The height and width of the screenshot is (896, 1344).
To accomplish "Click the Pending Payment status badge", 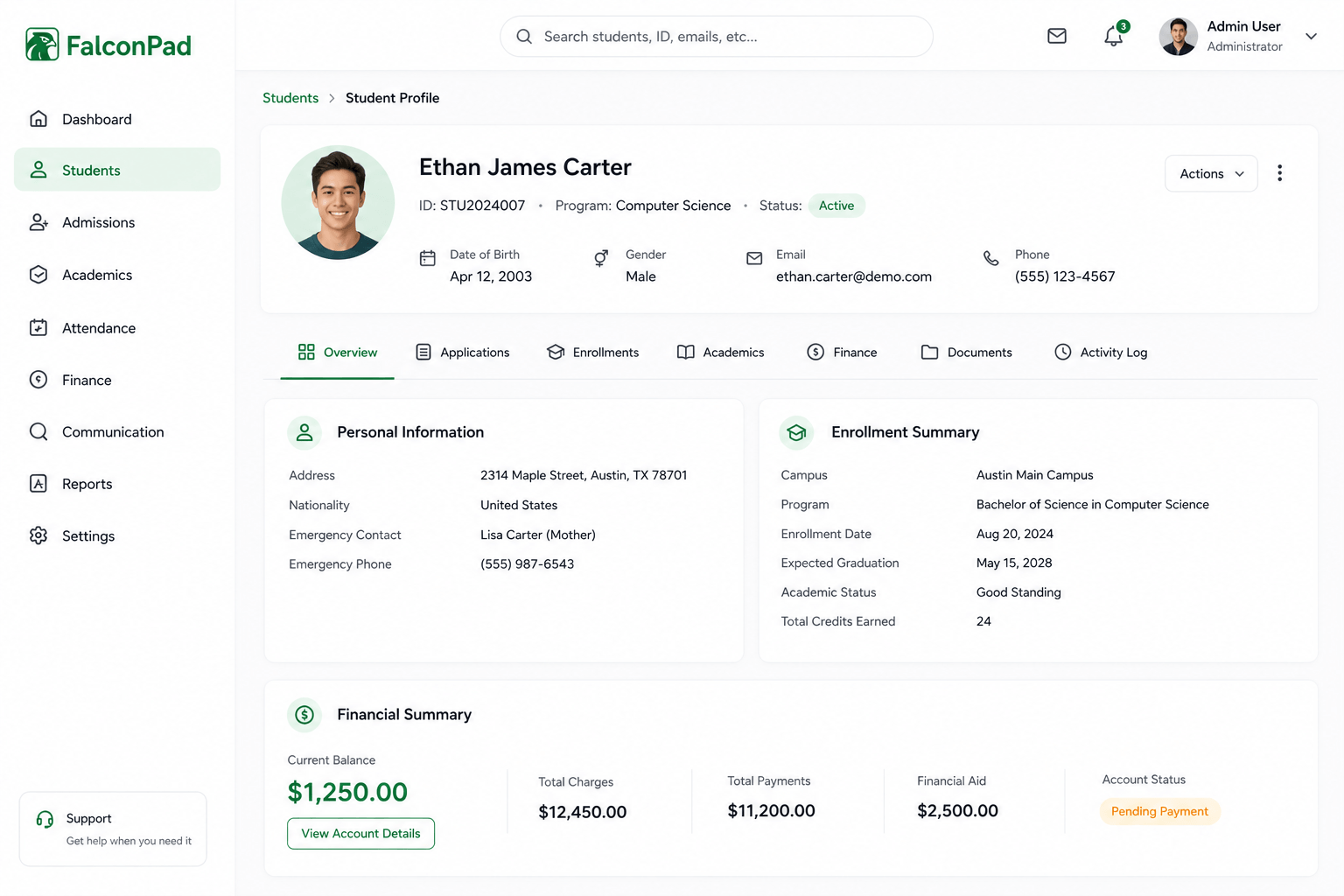I will coord(1159,811).
